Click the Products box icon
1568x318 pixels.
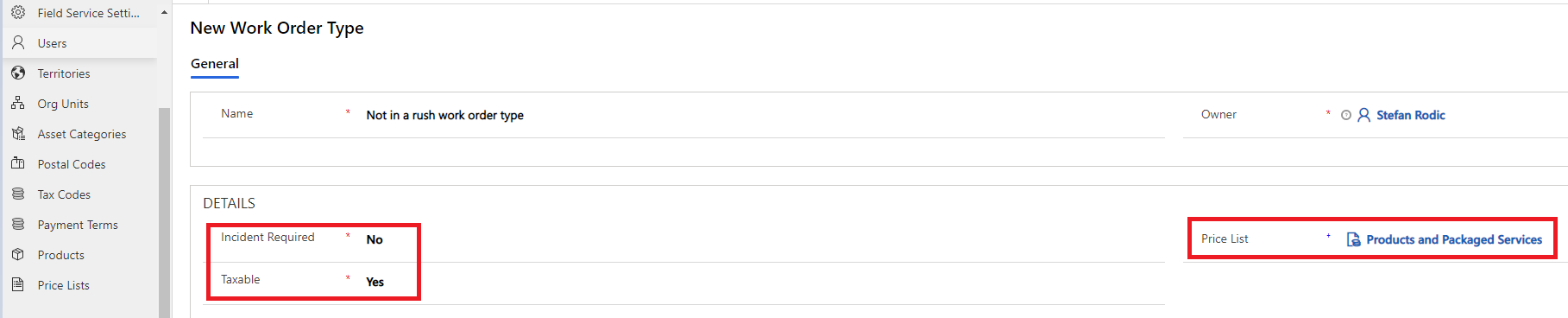(17, 254)
